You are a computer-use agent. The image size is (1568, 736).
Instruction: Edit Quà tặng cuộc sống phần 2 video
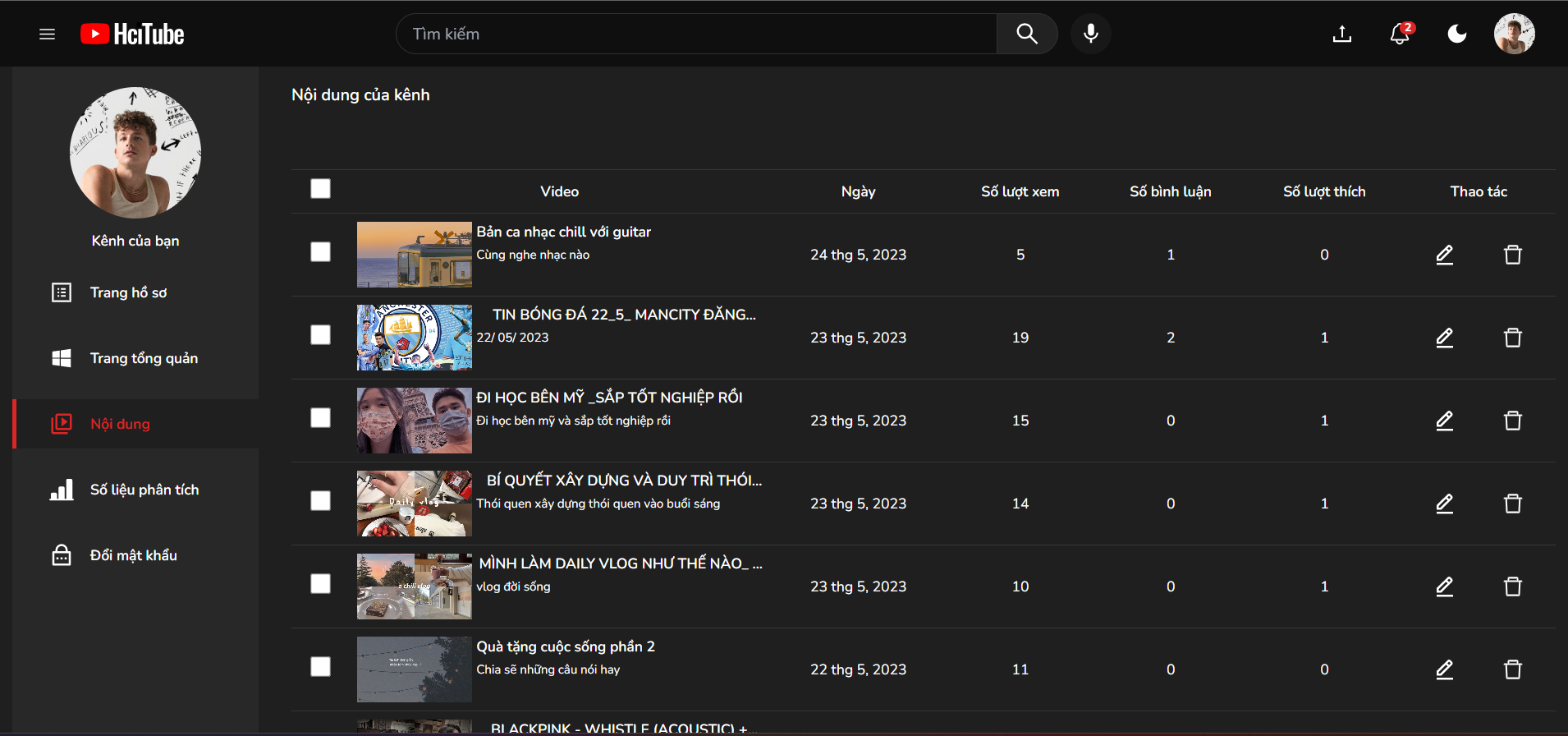tap(1445, 669)
